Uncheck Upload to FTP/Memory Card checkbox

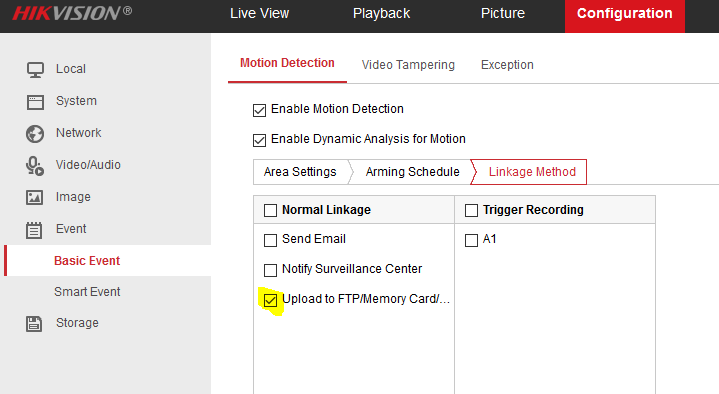pyautogui.click(x=271, y=300)
